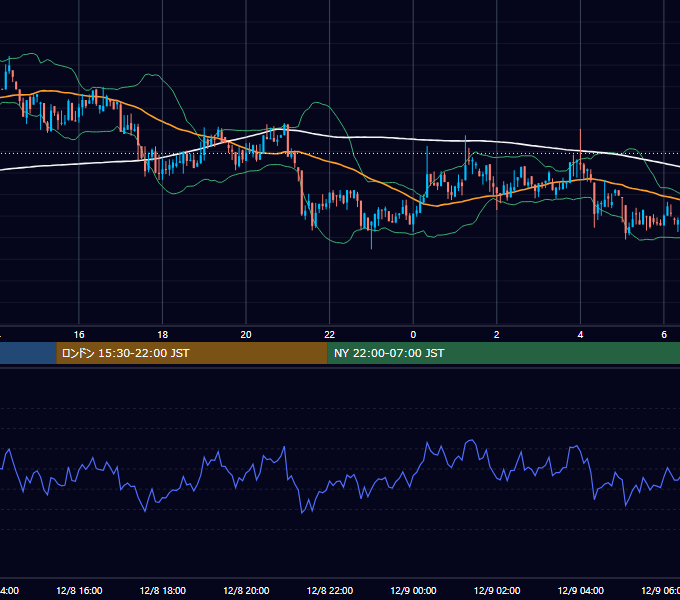The image size is (680, 600).
Task: Click the 2 hour axis label
Action: pyautogui.click(x=497, y=335)
